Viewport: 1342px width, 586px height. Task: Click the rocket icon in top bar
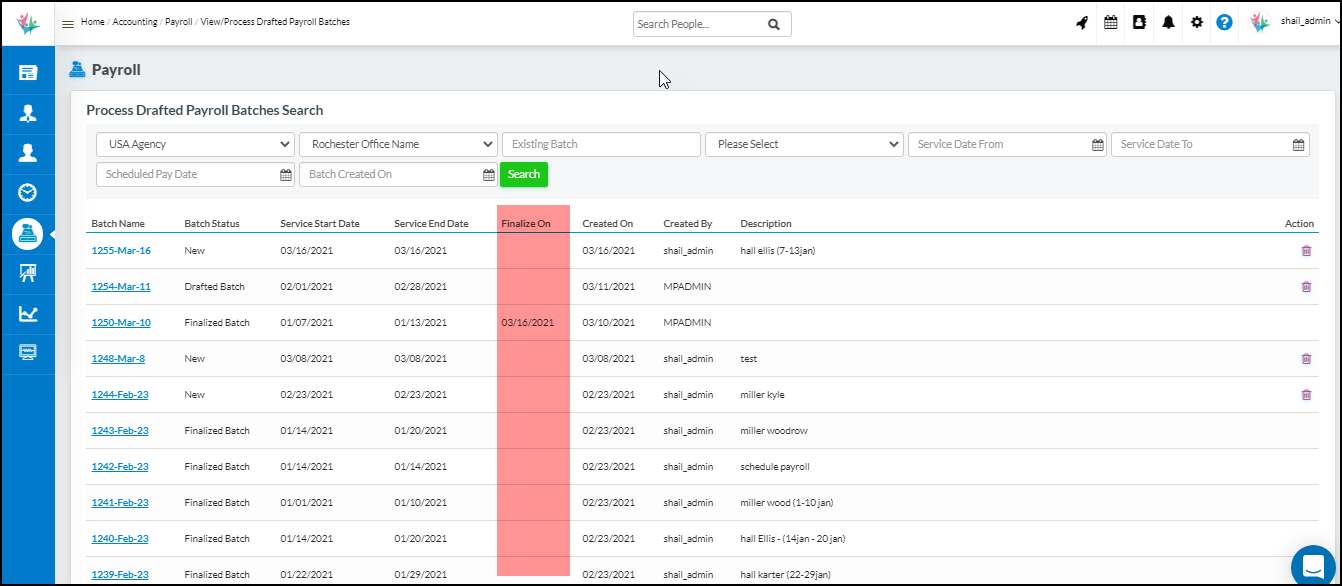pos(1082,22)
